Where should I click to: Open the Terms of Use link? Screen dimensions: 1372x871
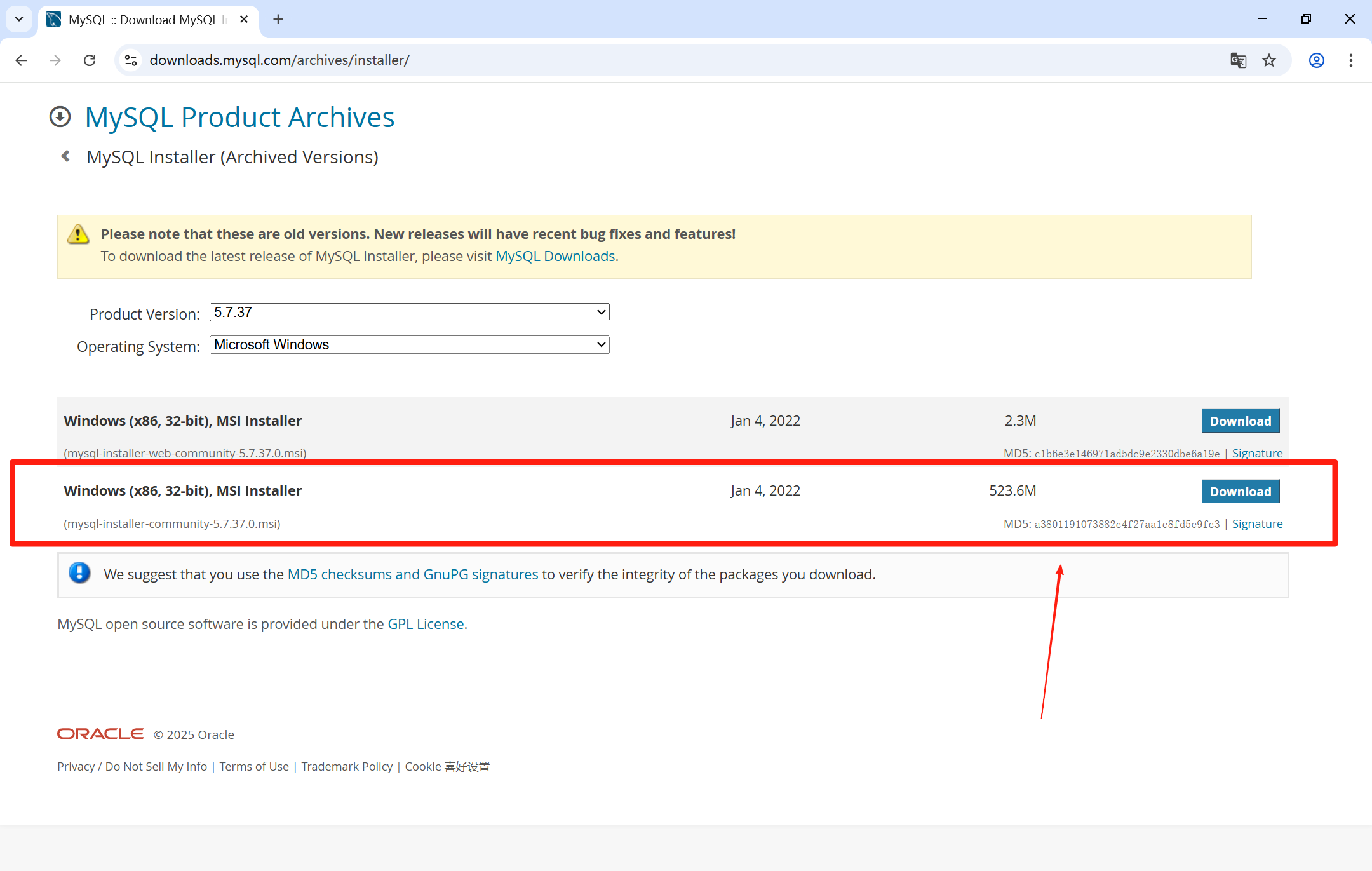(x=254, y=767)
